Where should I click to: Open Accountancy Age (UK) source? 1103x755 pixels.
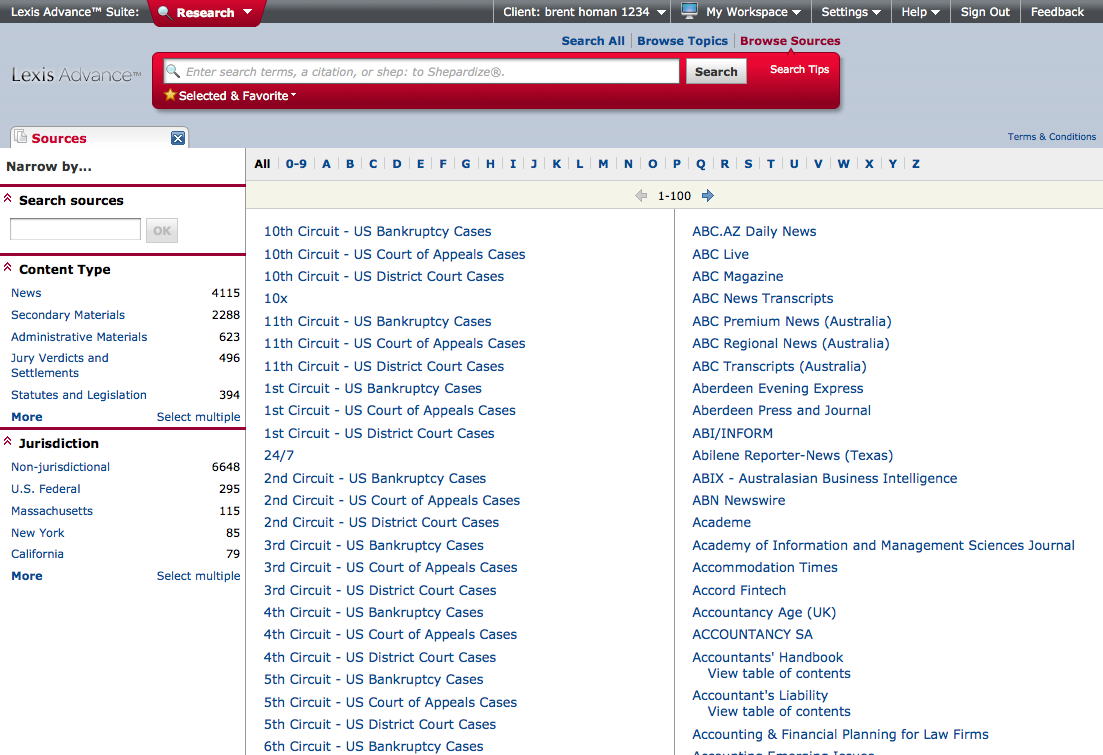tap(764, 612)
